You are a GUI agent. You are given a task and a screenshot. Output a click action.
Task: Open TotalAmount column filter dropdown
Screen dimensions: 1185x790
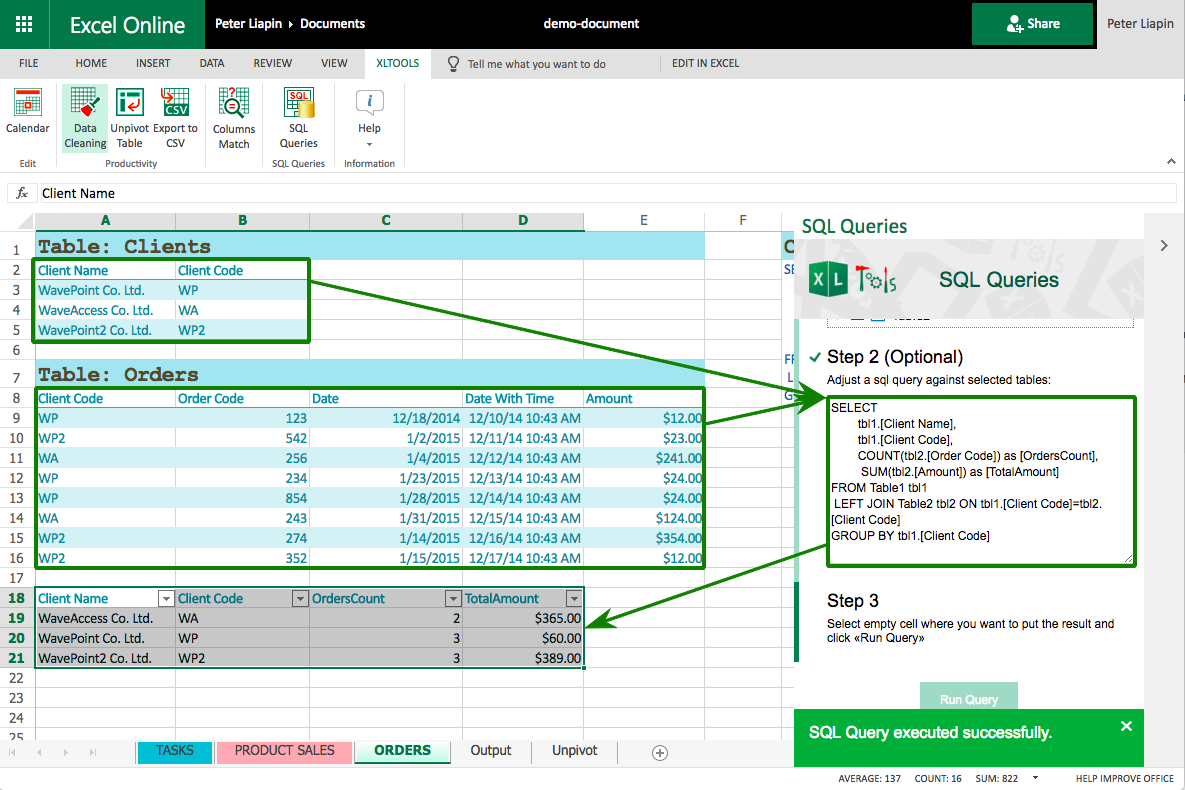(x=574, y=599)
